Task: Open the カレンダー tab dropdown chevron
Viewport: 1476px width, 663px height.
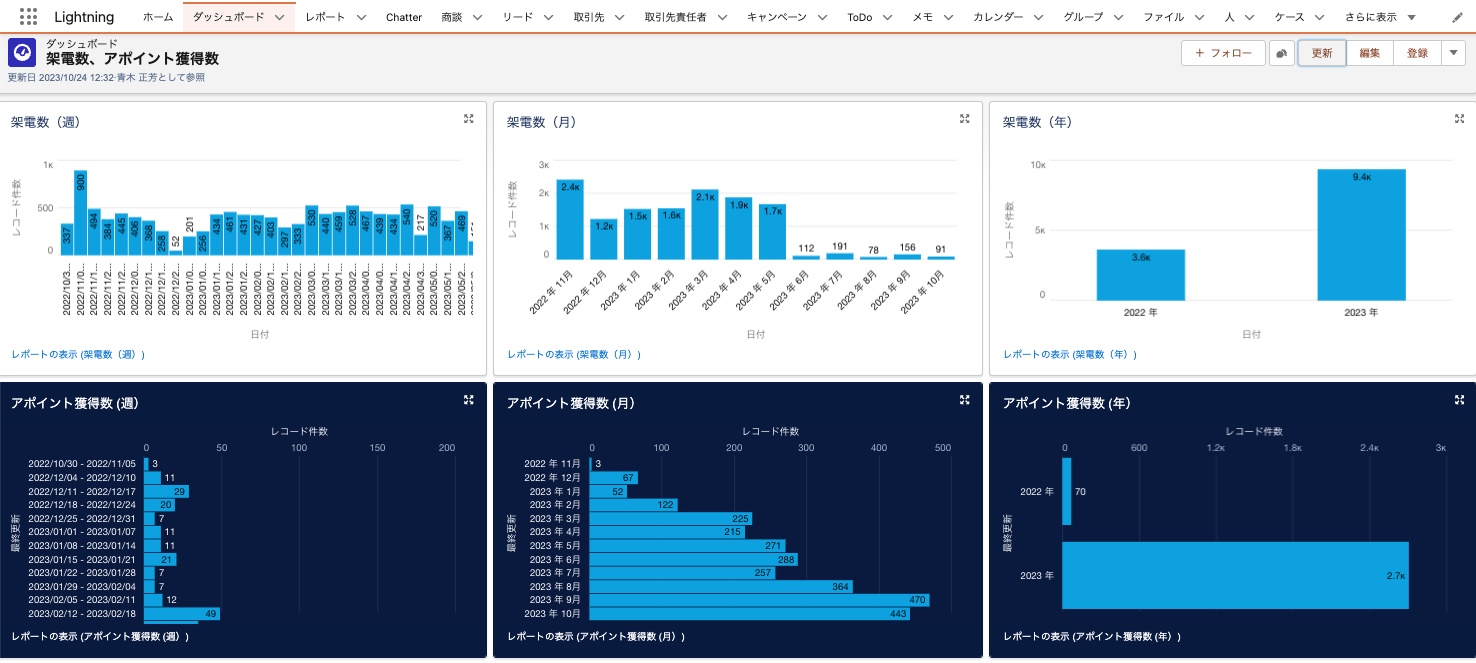Action: [1039, 18]
